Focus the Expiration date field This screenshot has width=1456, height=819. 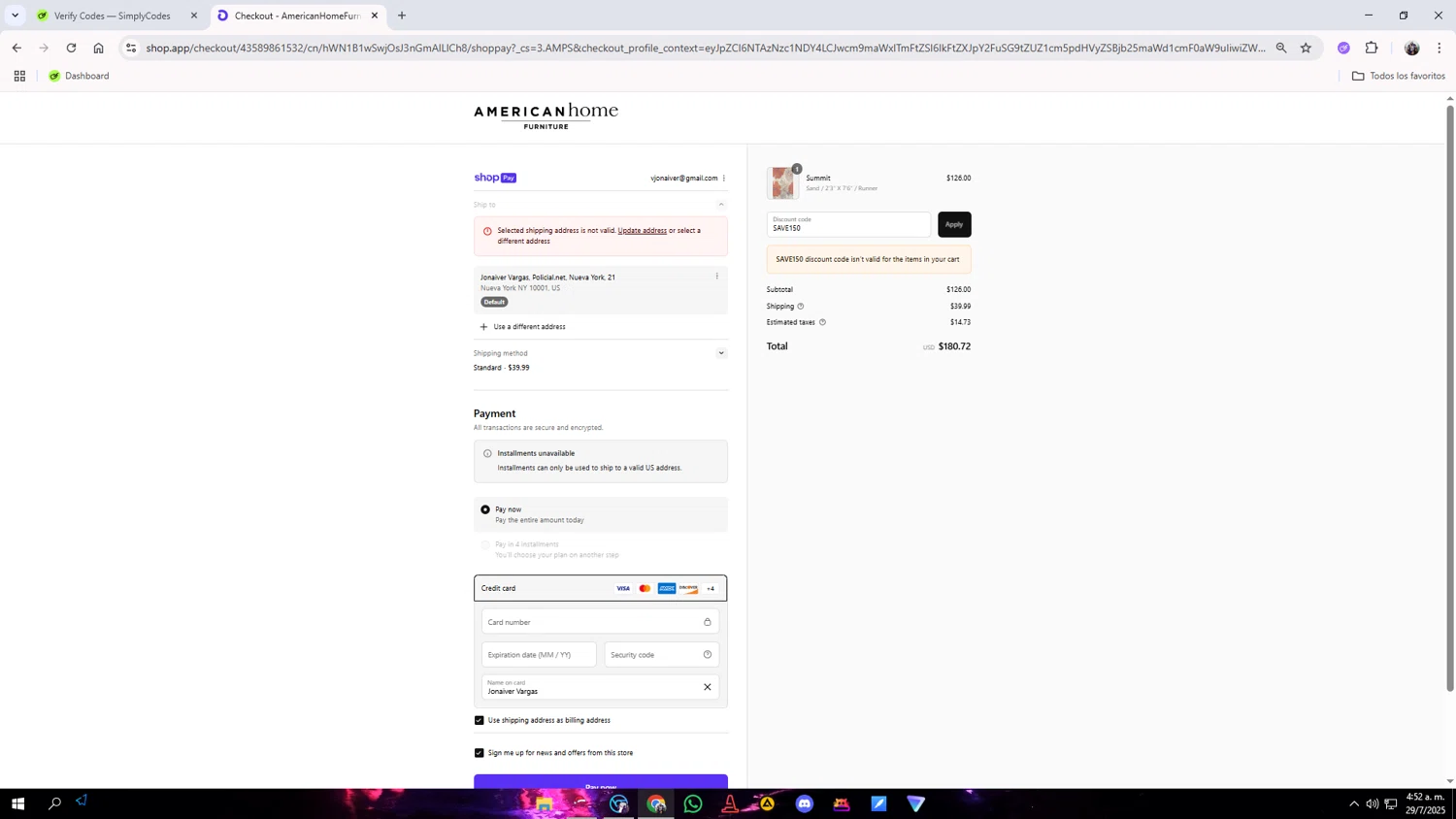[x=539, y=655]
